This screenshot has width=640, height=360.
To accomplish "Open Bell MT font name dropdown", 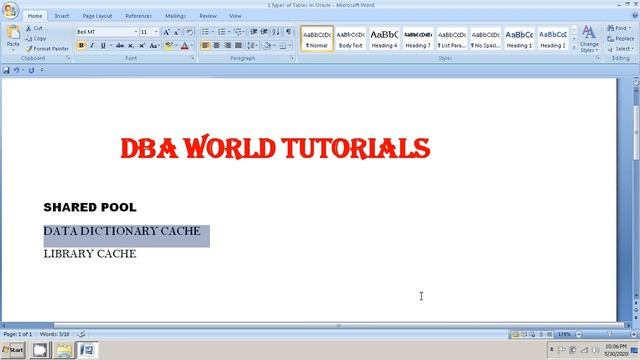I will 136,32.
